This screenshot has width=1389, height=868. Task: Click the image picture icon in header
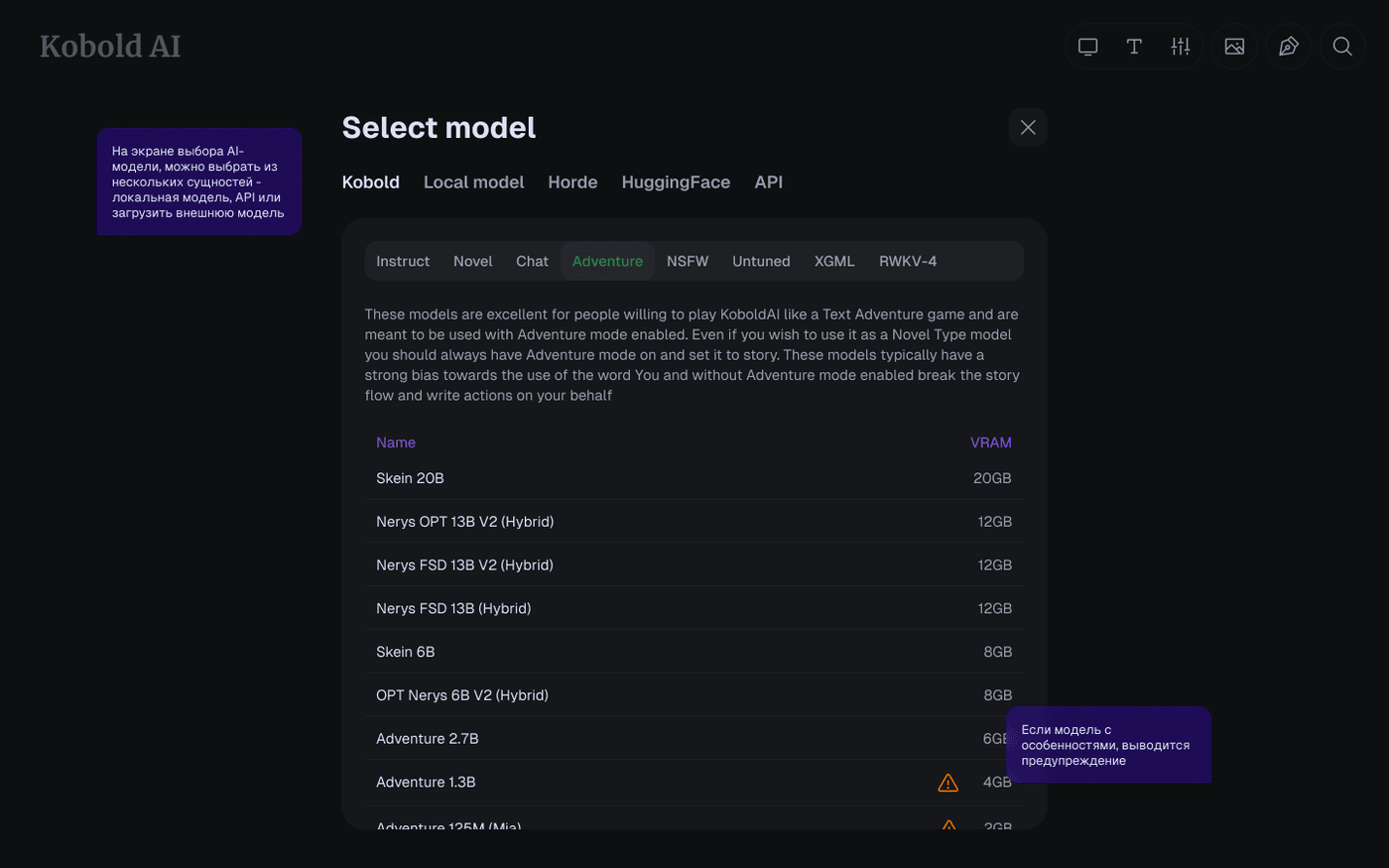tap(1234, 47)
